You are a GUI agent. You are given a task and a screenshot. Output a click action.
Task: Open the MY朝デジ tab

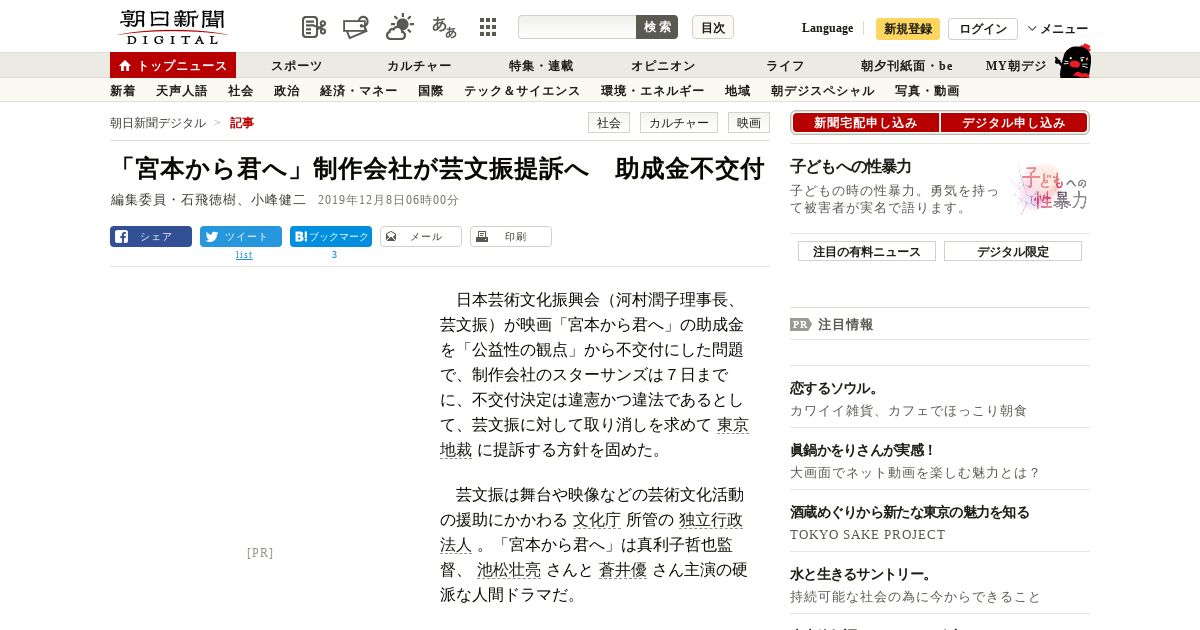tap(1016, 66)
